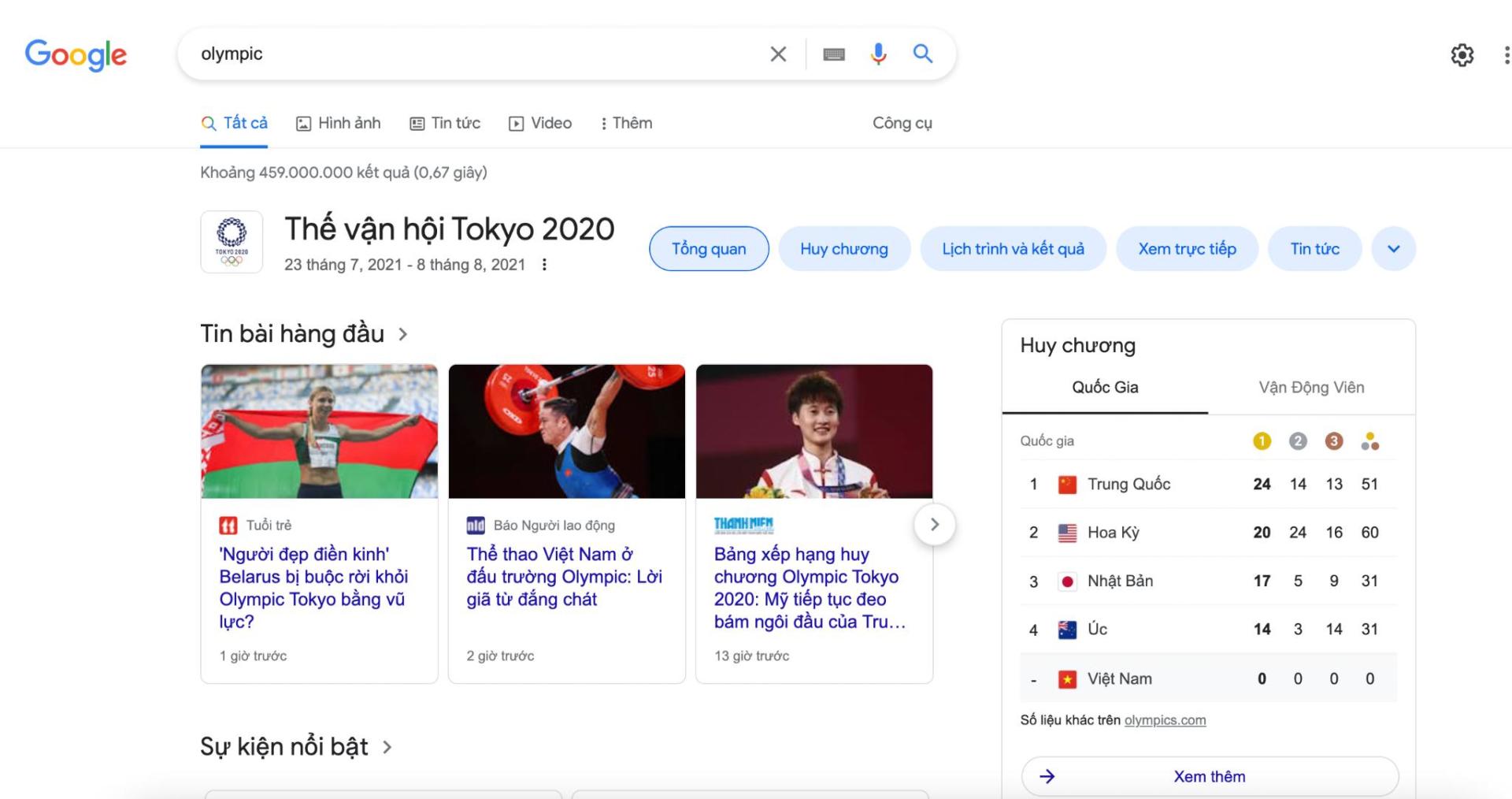Click Thế vận hội Tokyo 2020 title
The width and height of the screenshot is (1512, 799).
pos(450,229)
